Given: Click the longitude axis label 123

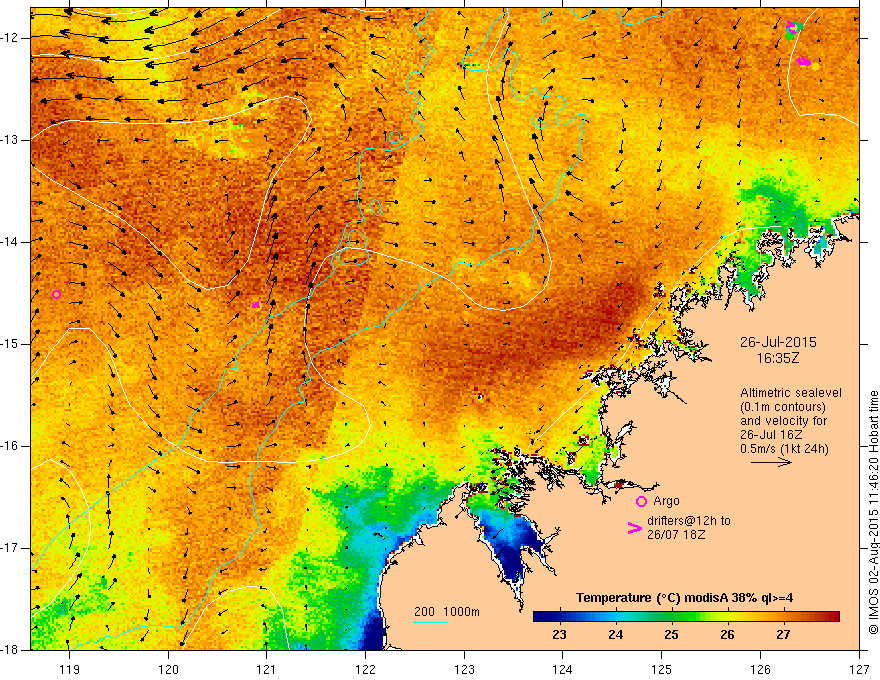Looking at the screenshot, I should pos(464,669).
